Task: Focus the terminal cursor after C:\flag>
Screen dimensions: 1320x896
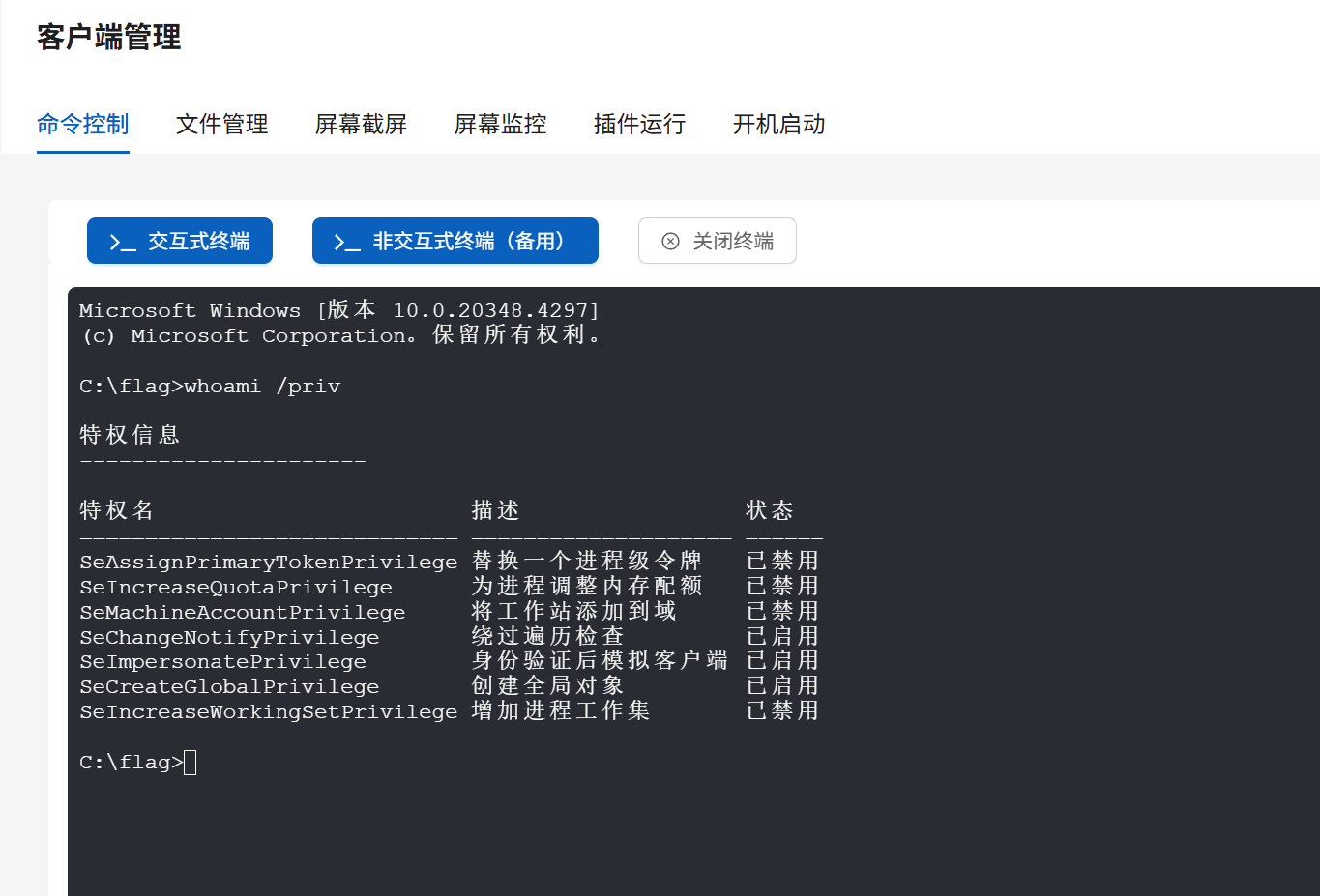Action: [191, 763]
